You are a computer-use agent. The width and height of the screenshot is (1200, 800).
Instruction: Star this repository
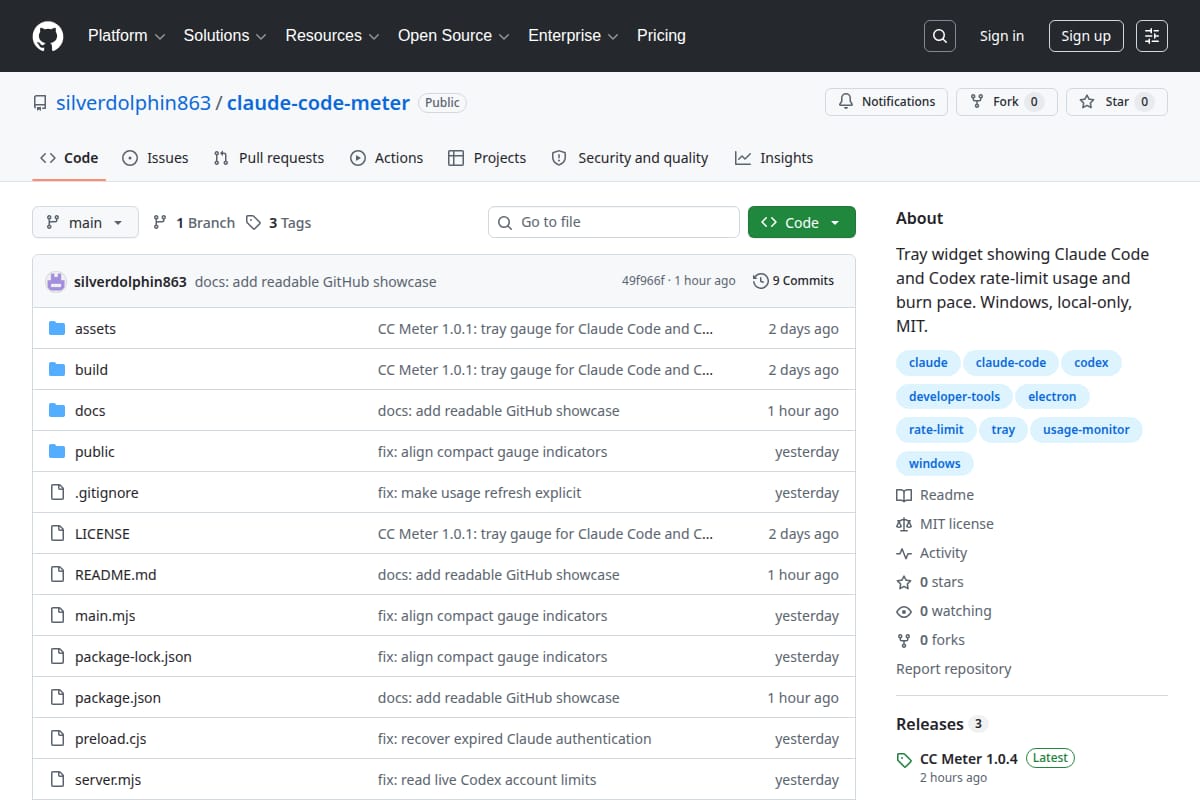tap(1117, 102)
